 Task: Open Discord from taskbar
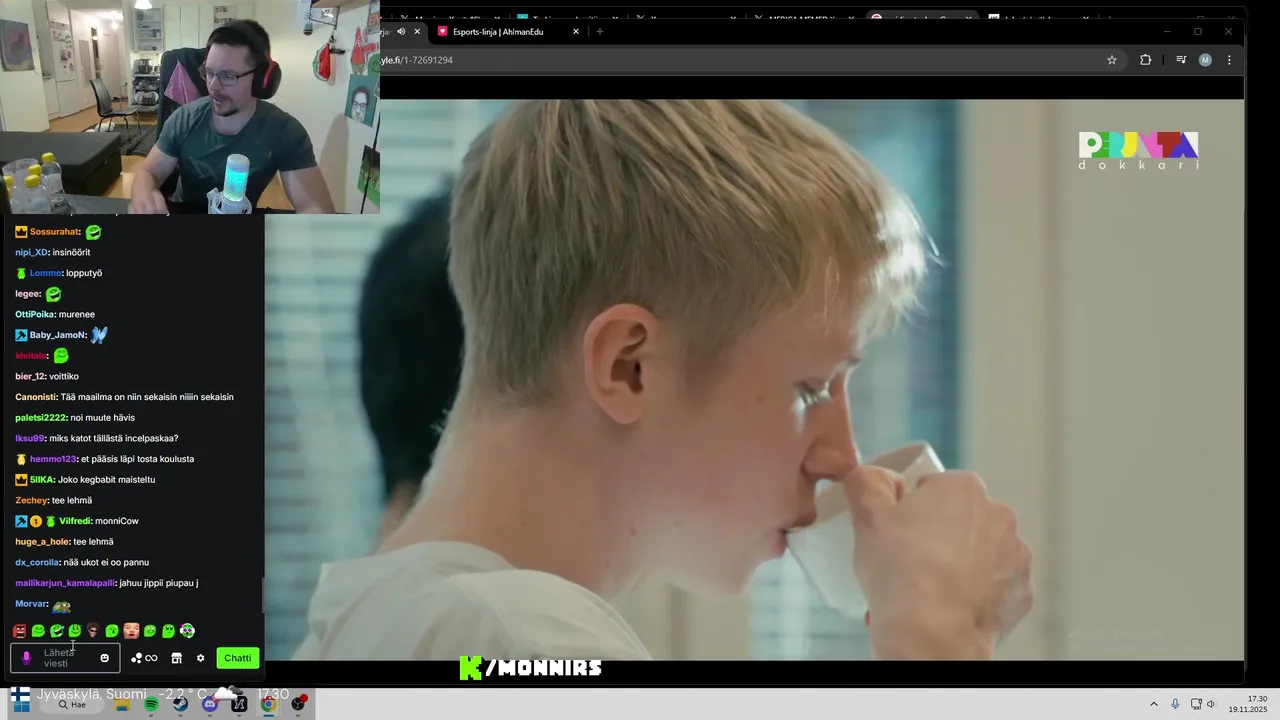pos(209,705)
